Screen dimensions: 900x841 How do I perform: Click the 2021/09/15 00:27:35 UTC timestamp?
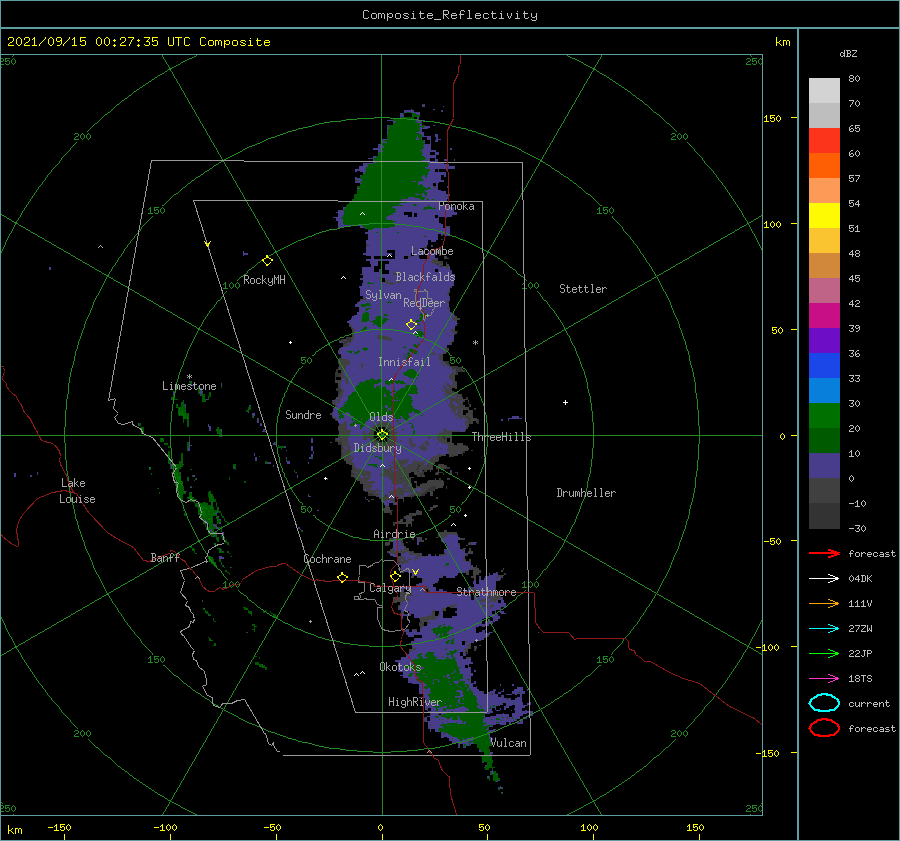138,42
